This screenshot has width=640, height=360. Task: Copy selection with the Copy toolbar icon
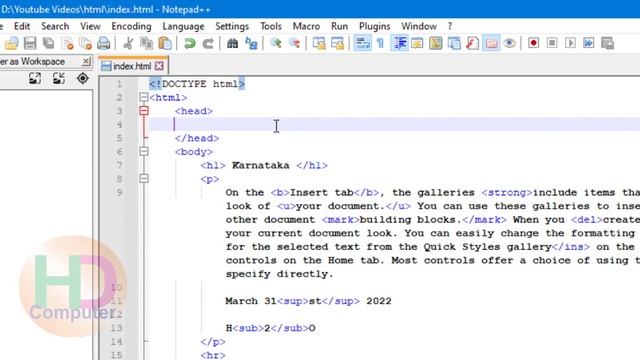point(146,43)
